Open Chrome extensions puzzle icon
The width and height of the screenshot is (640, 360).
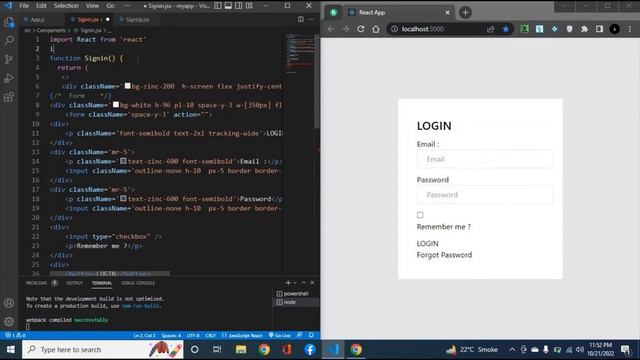(584, 29)
